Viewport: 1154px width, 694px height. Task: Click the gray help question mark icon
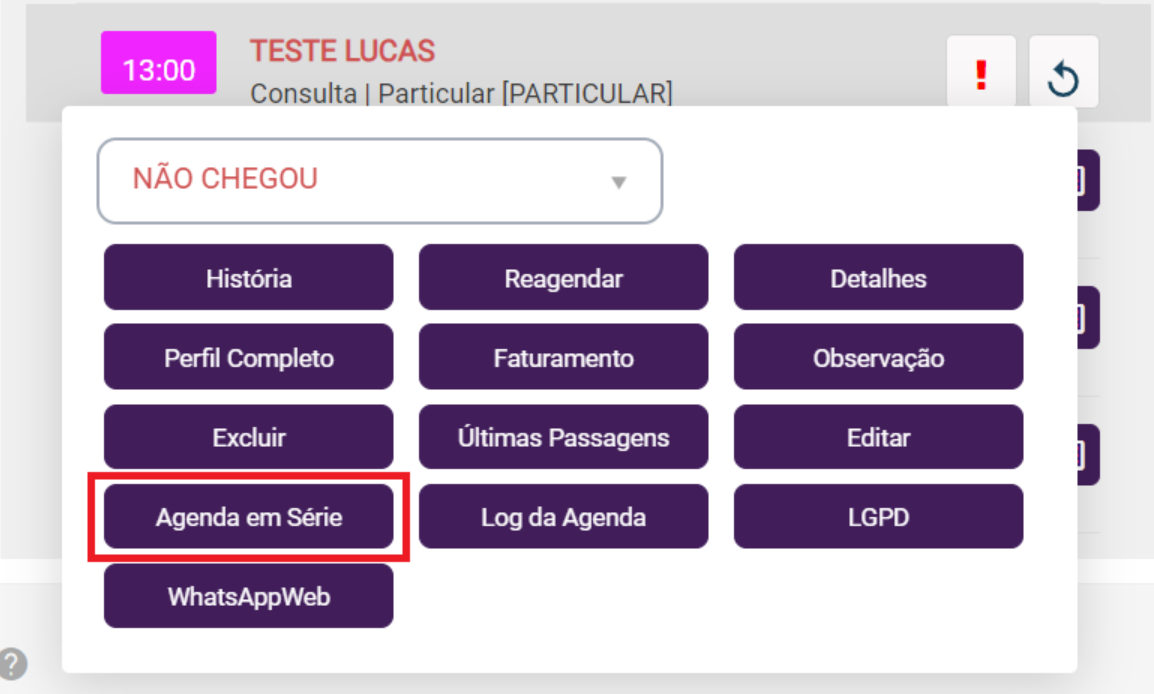[x=13, y=663]
